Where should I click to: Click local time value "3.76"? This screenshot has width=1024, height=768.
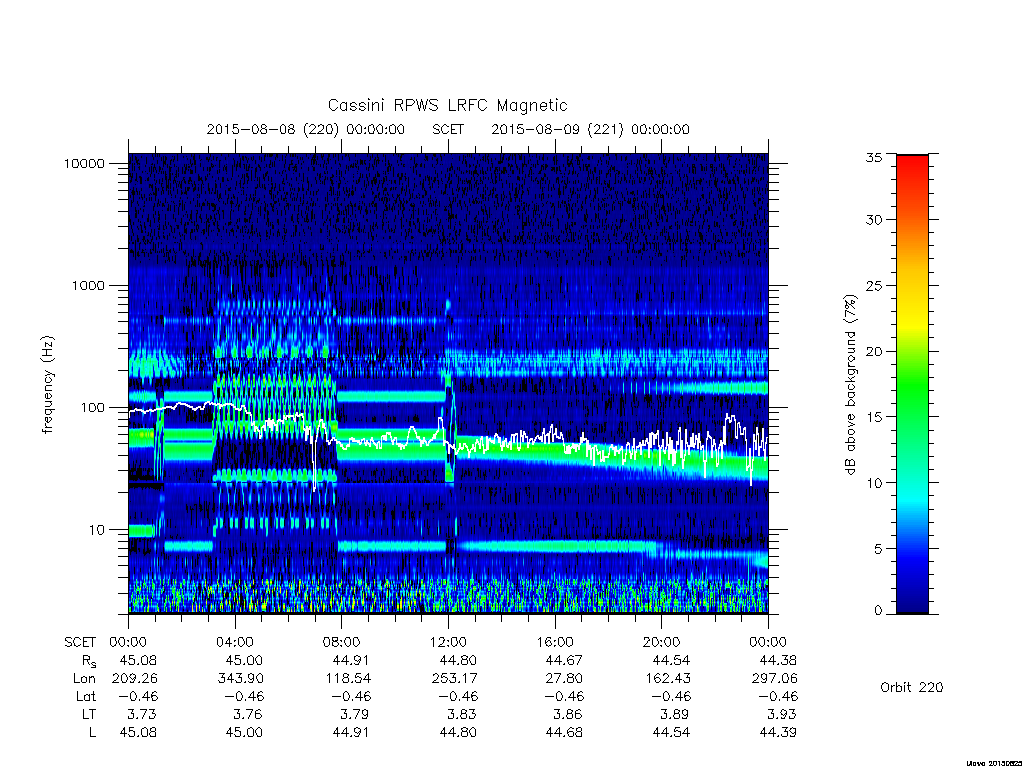point(249,714)
